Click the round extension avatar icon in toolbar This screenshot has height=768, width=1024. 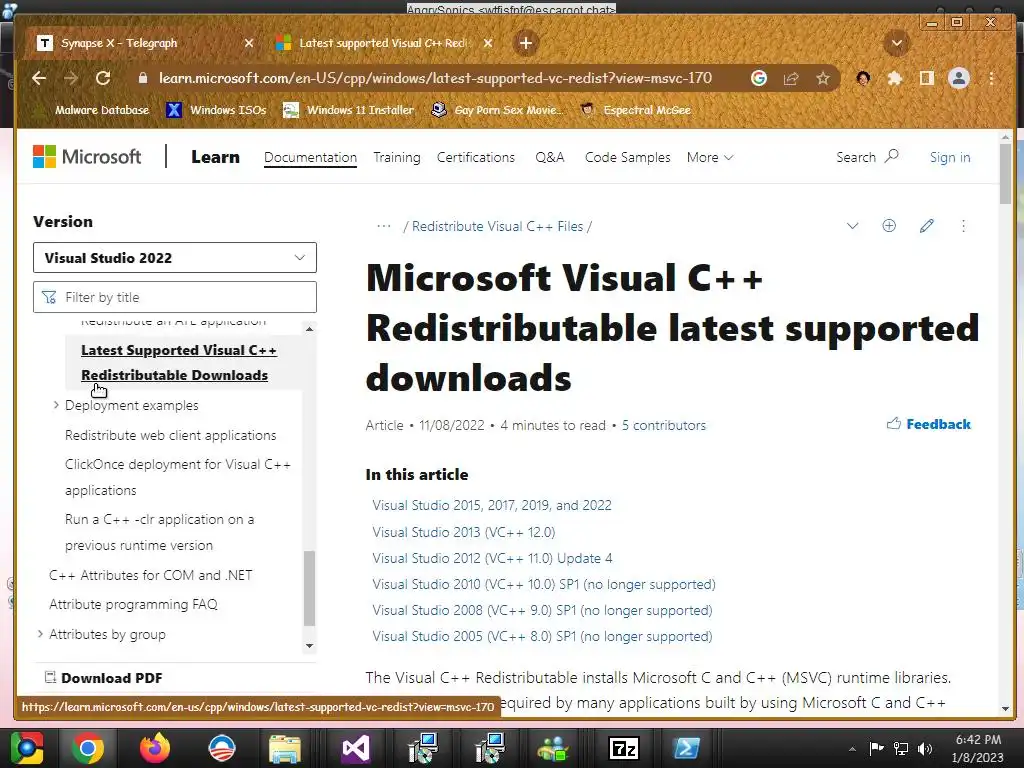click(863, 78)
